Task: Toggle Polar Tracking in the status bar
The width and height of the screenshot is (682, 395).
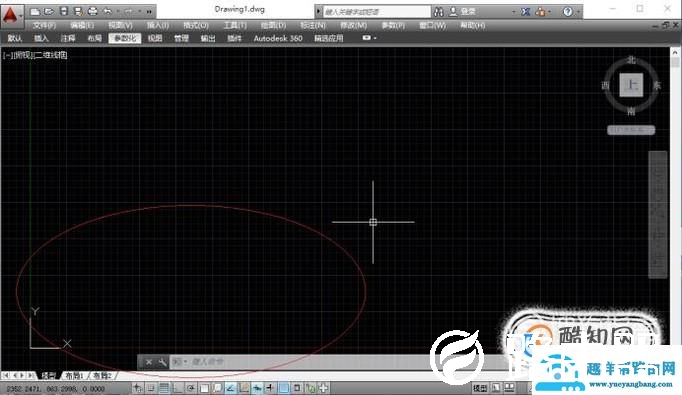Action: coord(191,388)
